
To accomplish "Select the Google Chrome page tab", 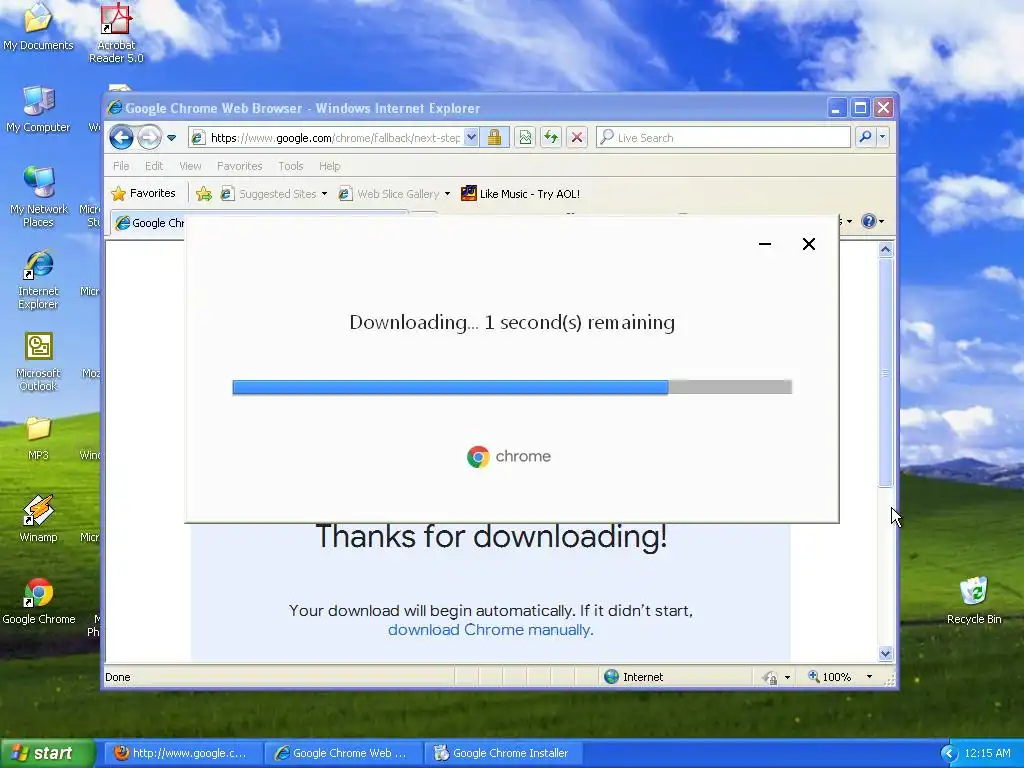I will 149,223.
